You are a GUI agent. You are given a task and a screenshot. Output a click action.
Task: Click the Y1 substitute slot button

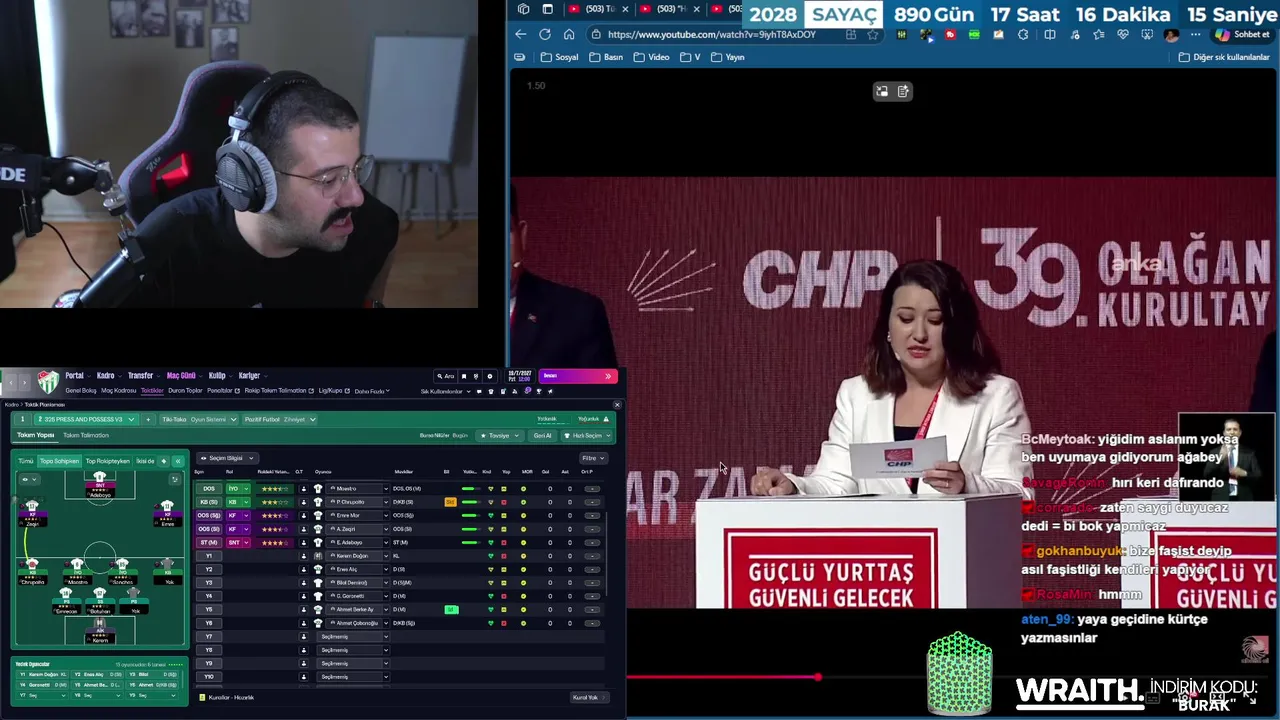pos(209,556)
